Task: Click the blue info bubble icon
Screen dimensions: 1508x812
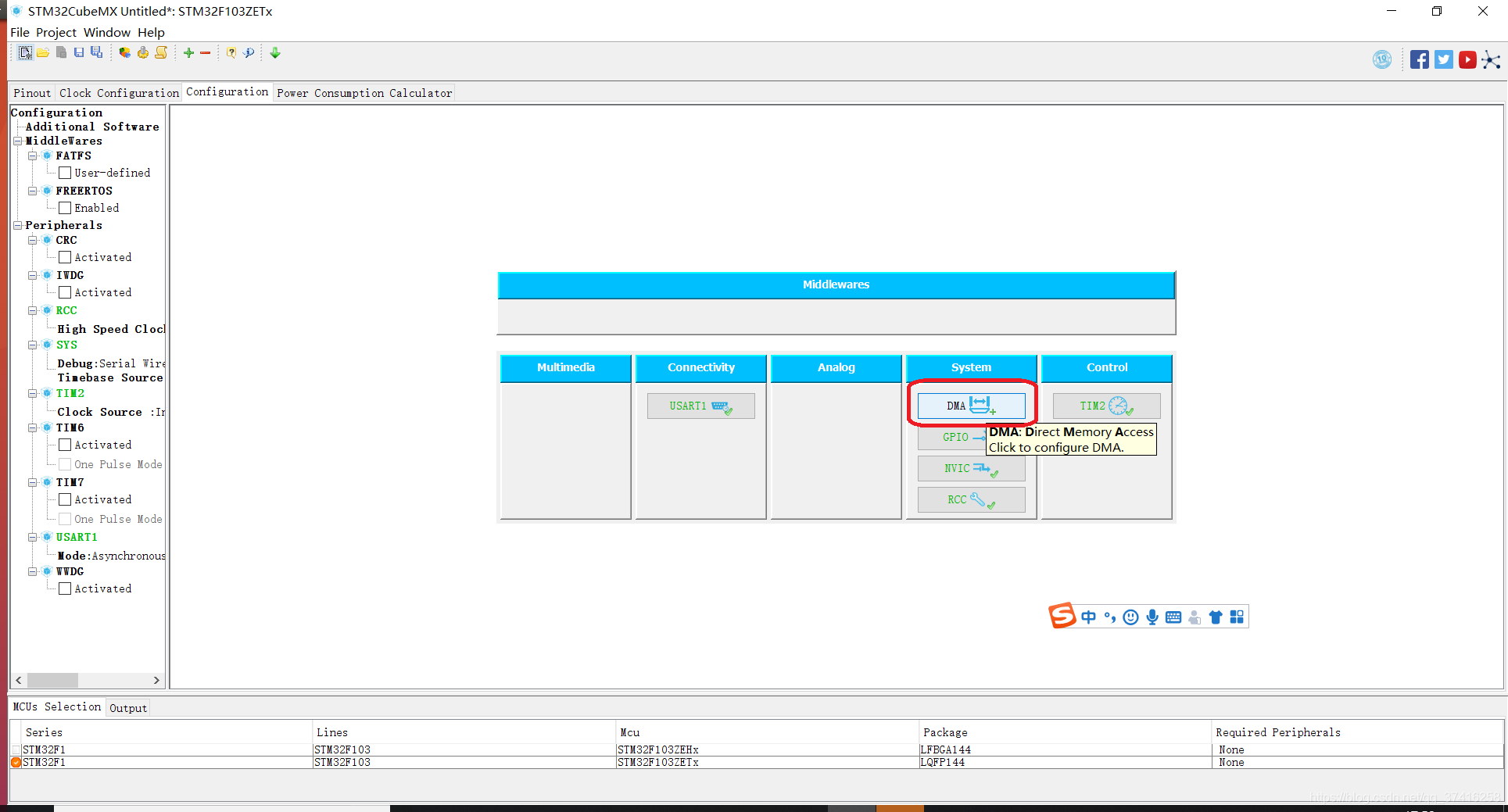Action: click(x=249, y=52)
